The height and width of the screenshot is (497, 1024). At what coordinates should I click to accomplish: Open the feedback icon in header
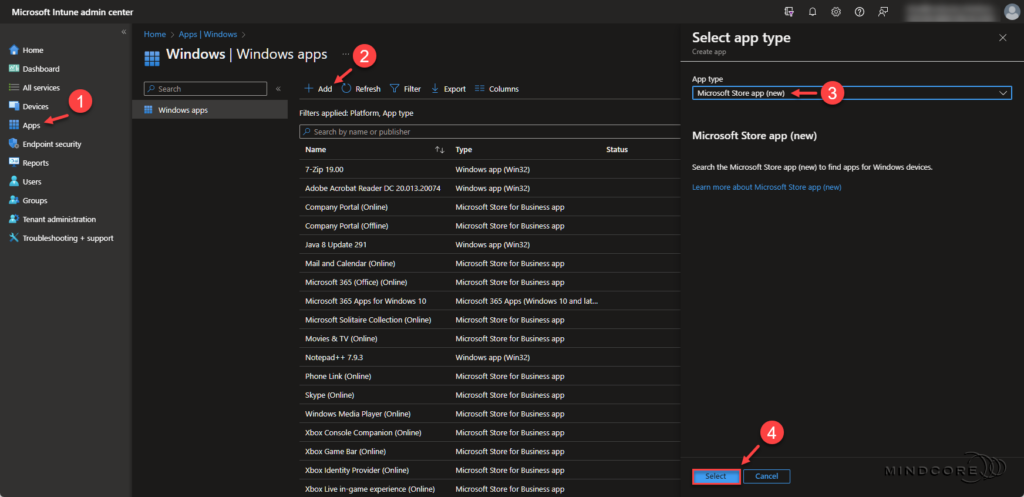pyautogui.click(x=883, y=12)
